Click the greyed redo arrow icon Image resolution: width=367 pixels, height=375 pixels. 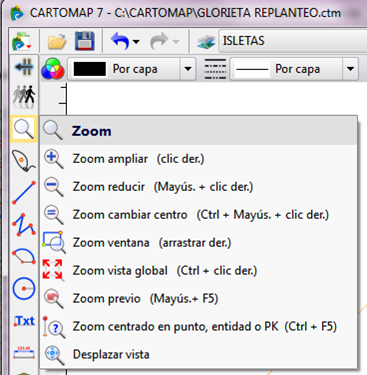pyautogui.click(x=159, y=41)
